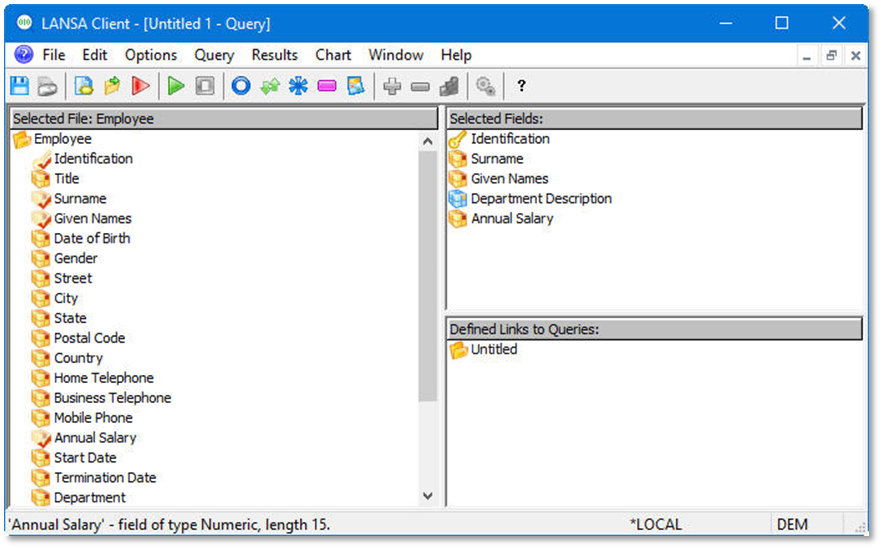Collapse the Employee folder in file tree
This screenshot has height=548, width=881.
click(22, 139)
